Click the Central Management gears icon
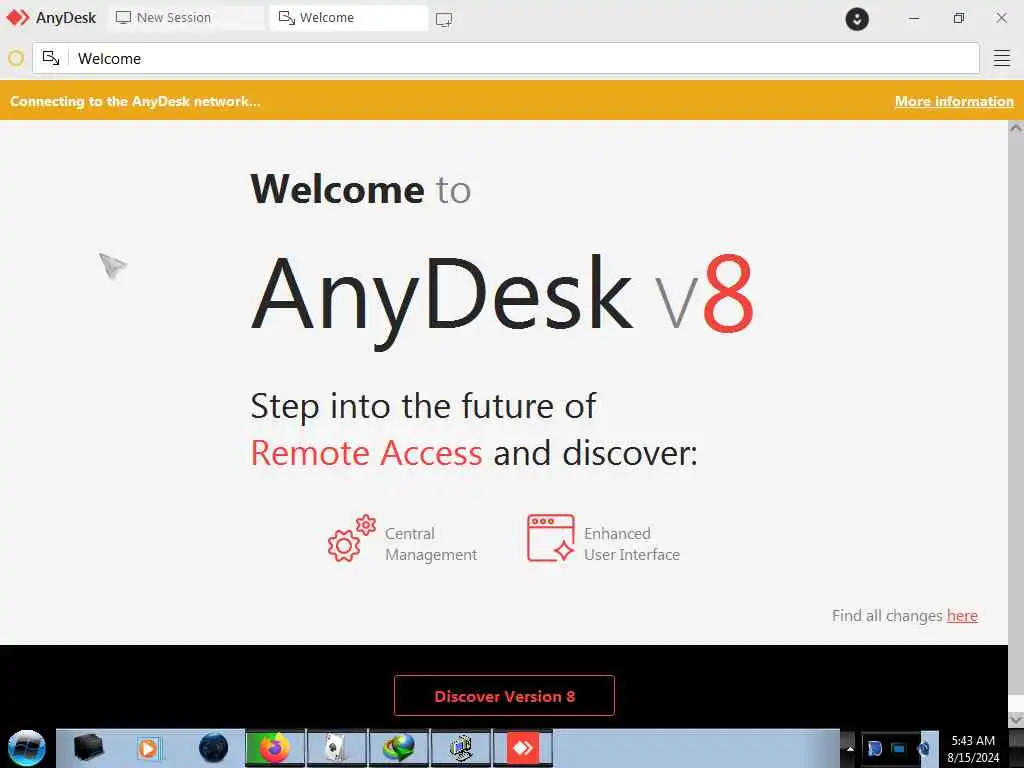This screenshot has width=1024, height=768. (x=351, y=538)
